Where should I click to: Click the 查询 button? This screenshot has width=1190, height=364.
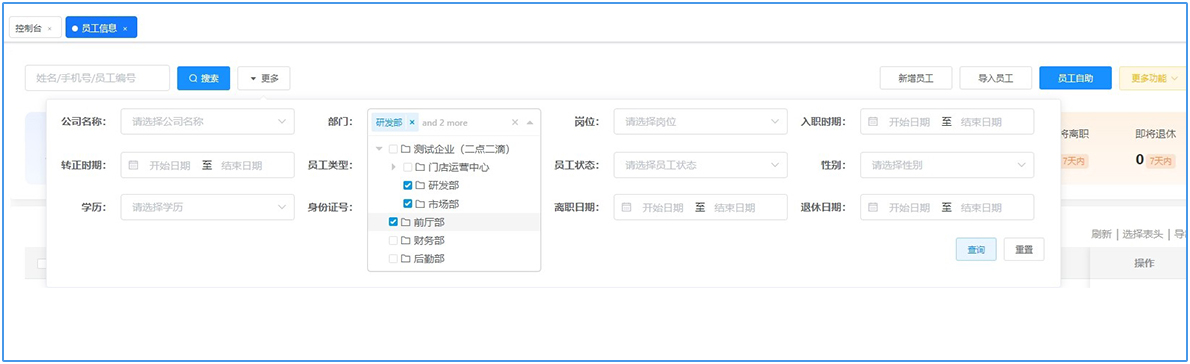976,249
